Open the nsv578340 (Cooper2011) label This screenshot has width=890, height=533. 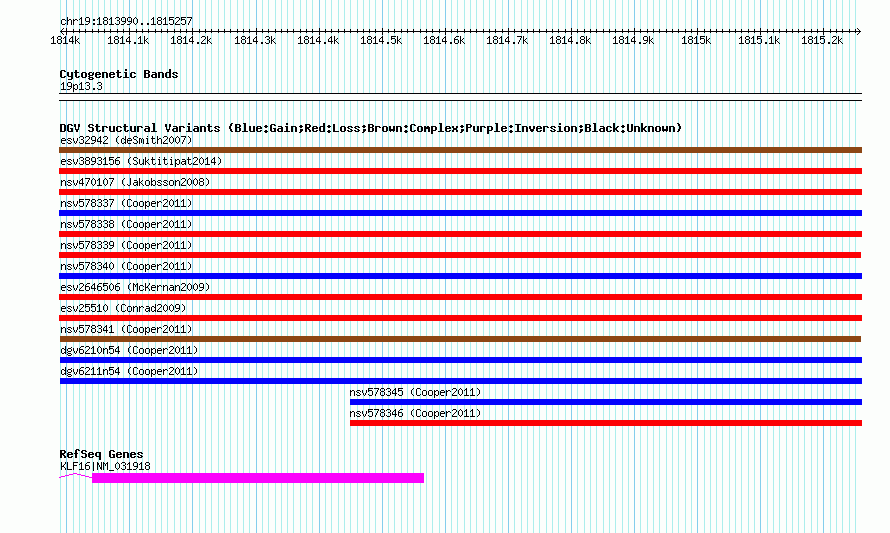click(x=126, y=266)
